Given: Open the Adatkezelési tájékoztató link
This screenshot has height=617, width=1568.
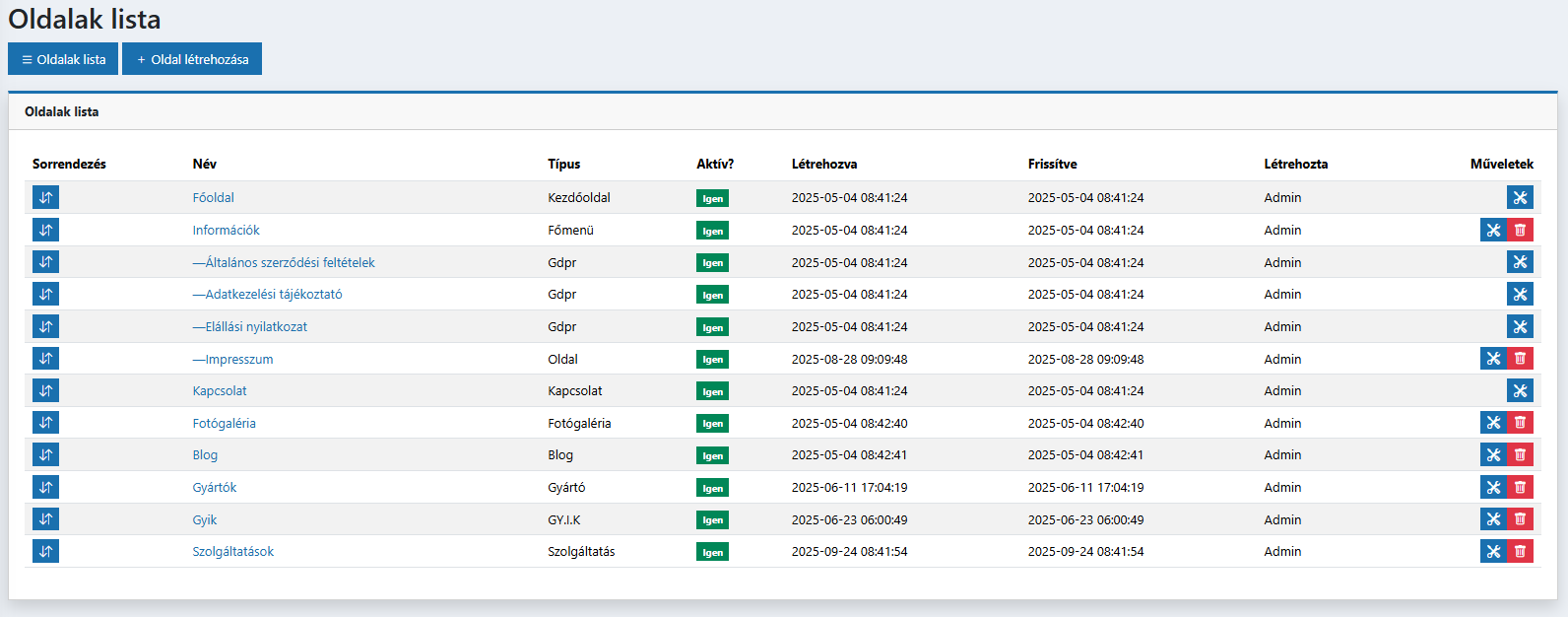Looking at the screenshot, I should point(268,294).
